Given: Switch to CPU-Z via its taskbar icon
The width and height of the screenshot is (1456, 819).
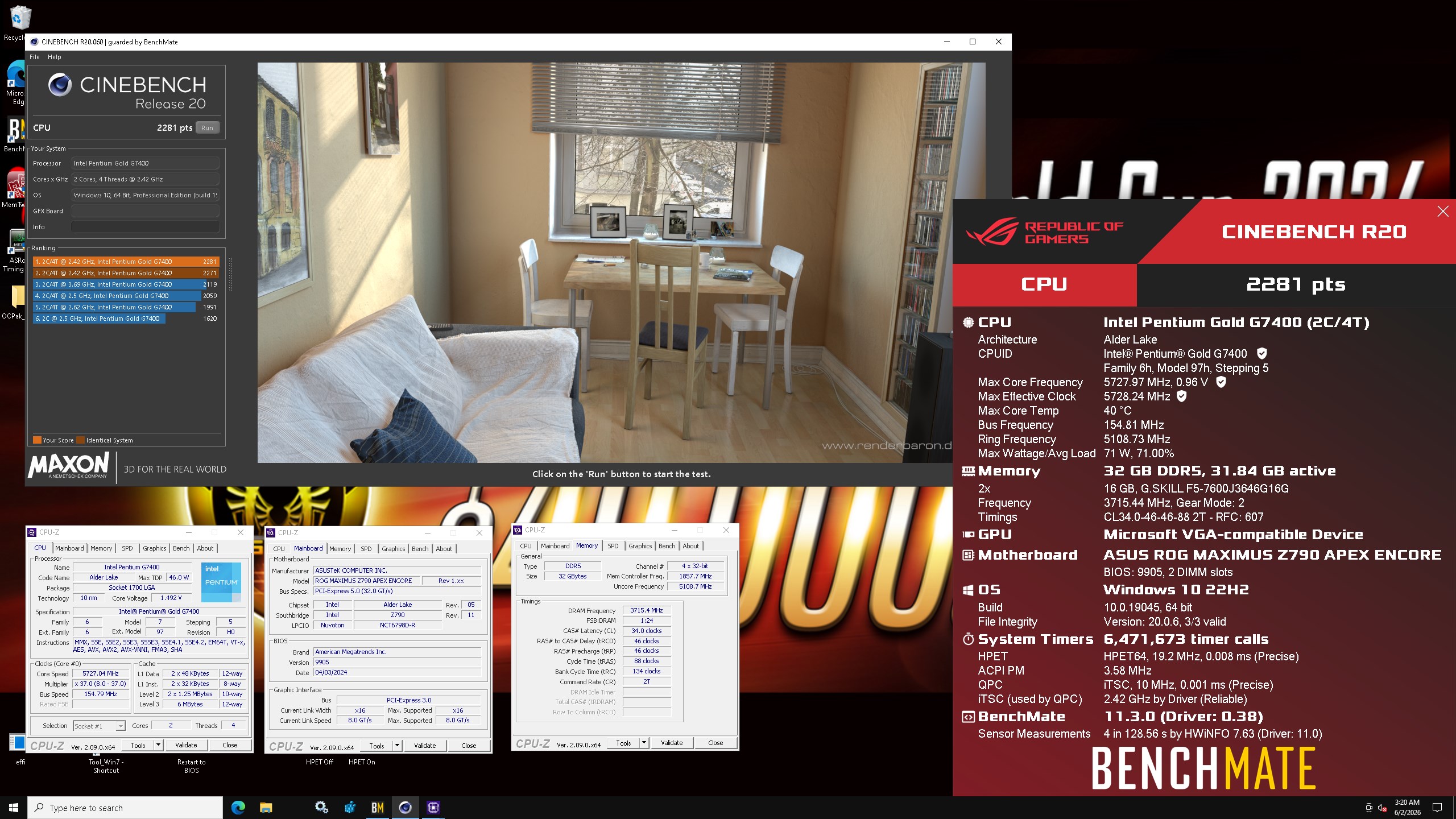Looking at the screenshot, I should point(433,808).
